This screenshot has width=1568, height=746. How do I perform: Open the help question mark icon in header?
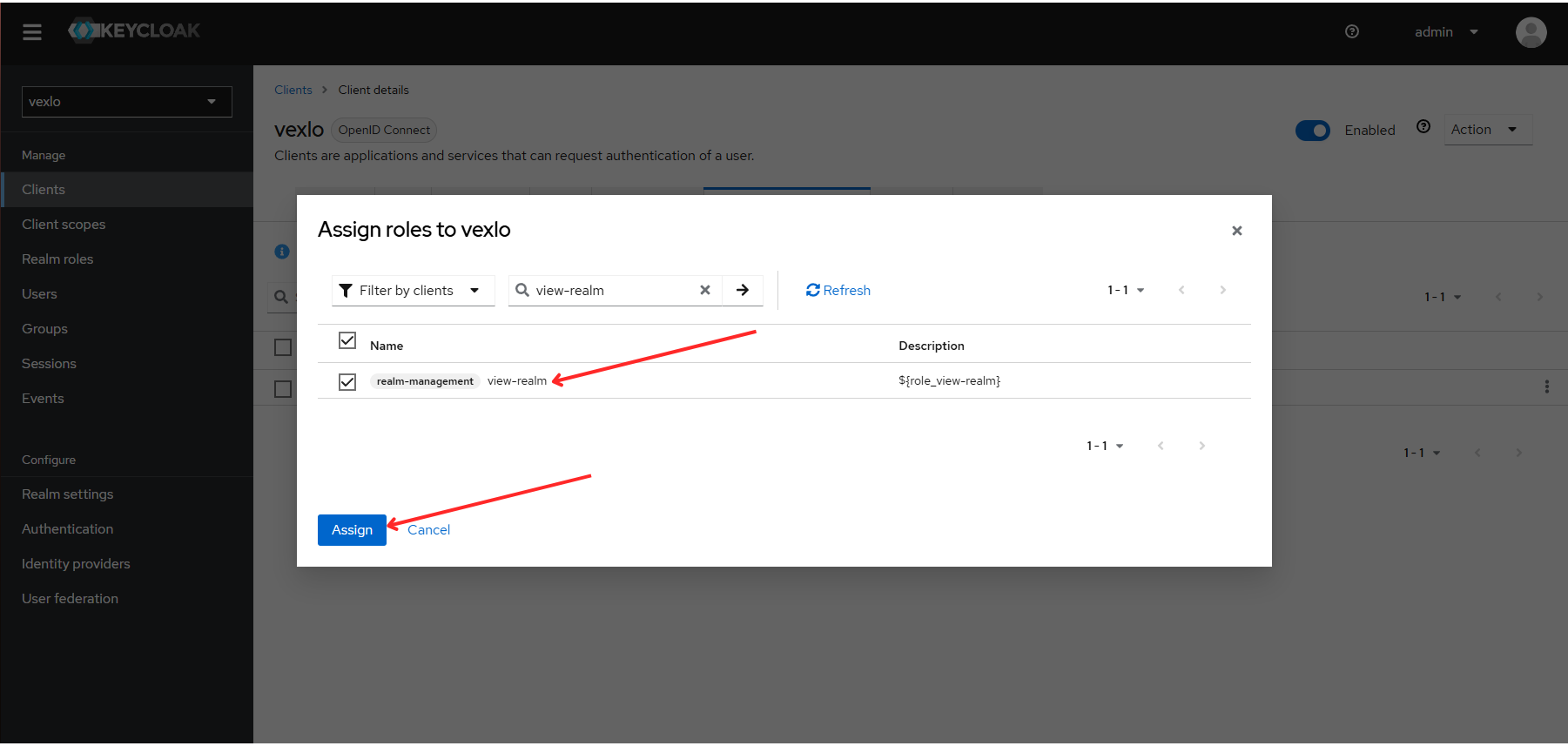click(1352, 31)
